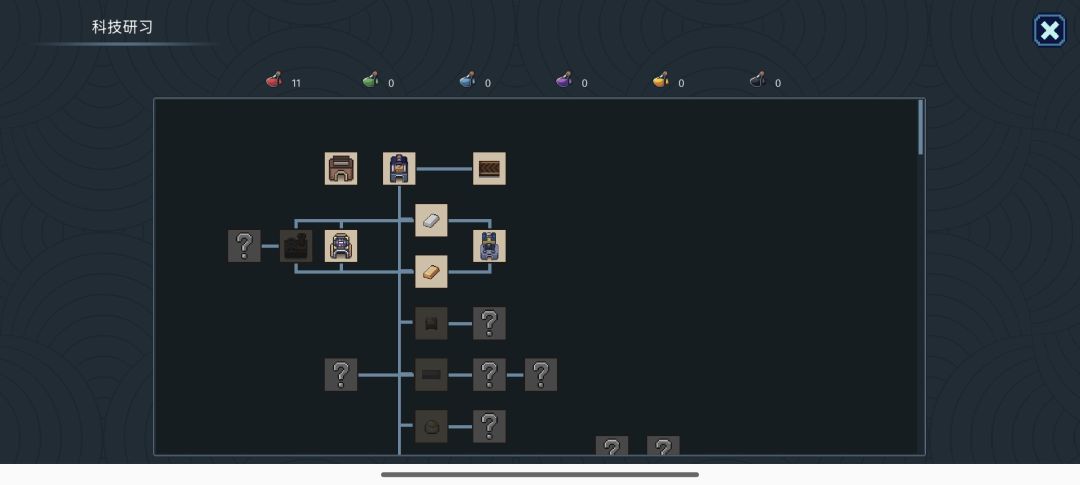This screenshot has height=485, width=1080.
Task: Click the tech tree vertical scrollbar thumb
Action: pos(921,127)
